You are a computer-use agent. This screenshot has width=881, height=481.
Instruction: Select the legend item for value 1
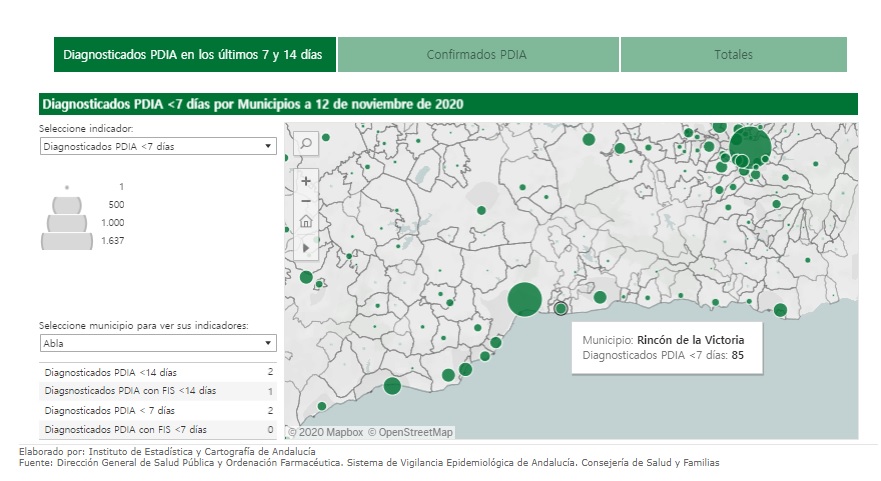[x=94, y=187]
